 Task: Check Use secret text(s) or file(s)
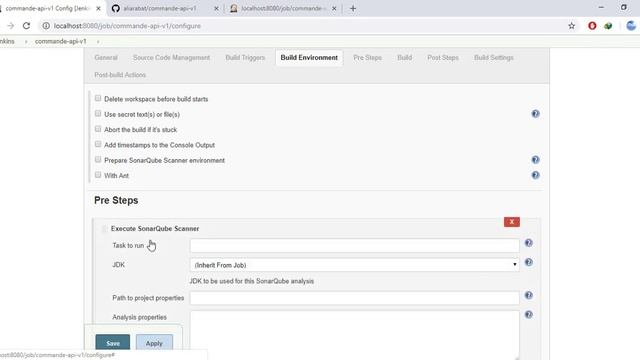[x=98, y=113]
